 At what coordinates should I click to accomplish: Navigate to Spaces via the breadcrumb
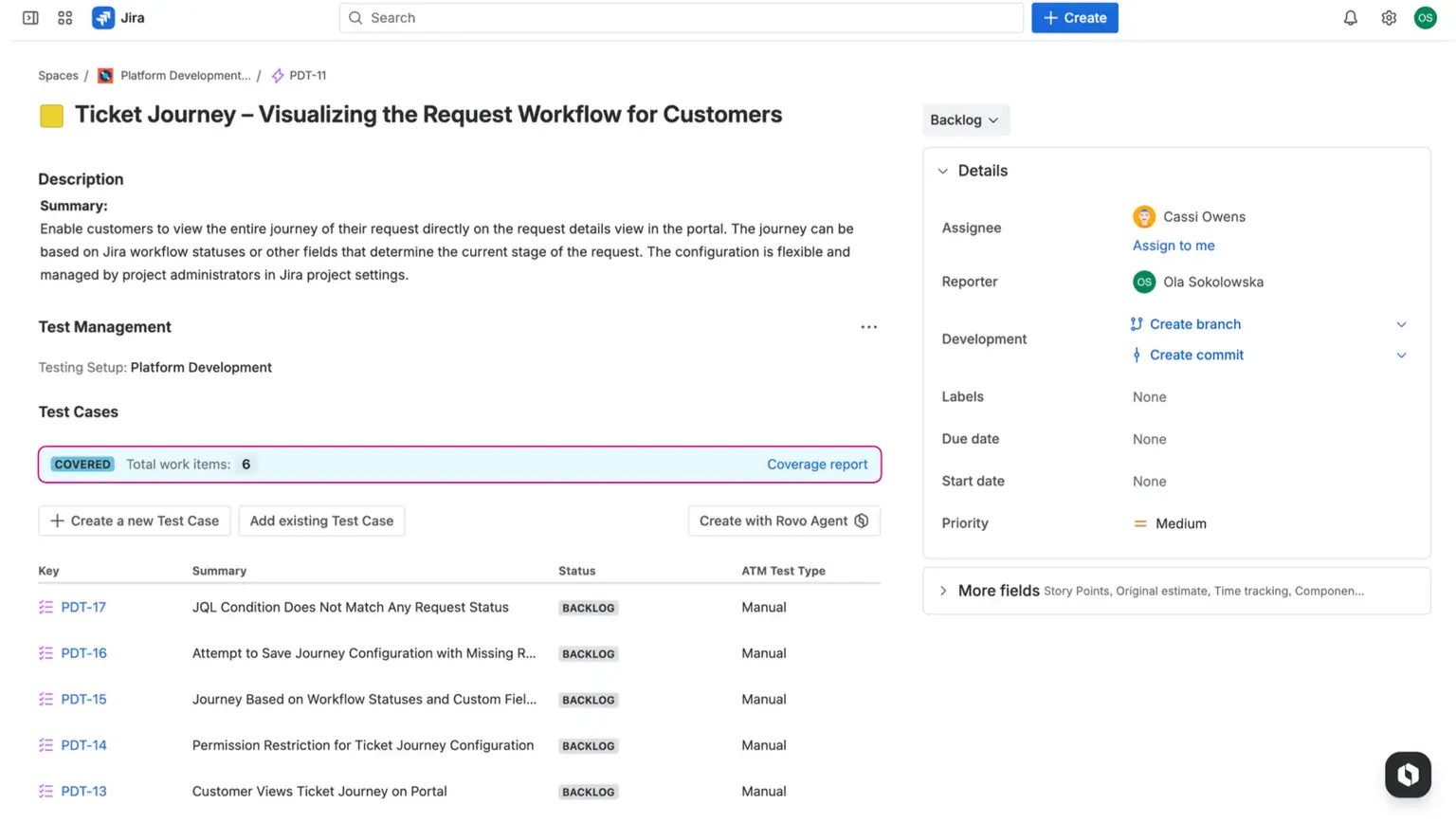pos(58,75)
